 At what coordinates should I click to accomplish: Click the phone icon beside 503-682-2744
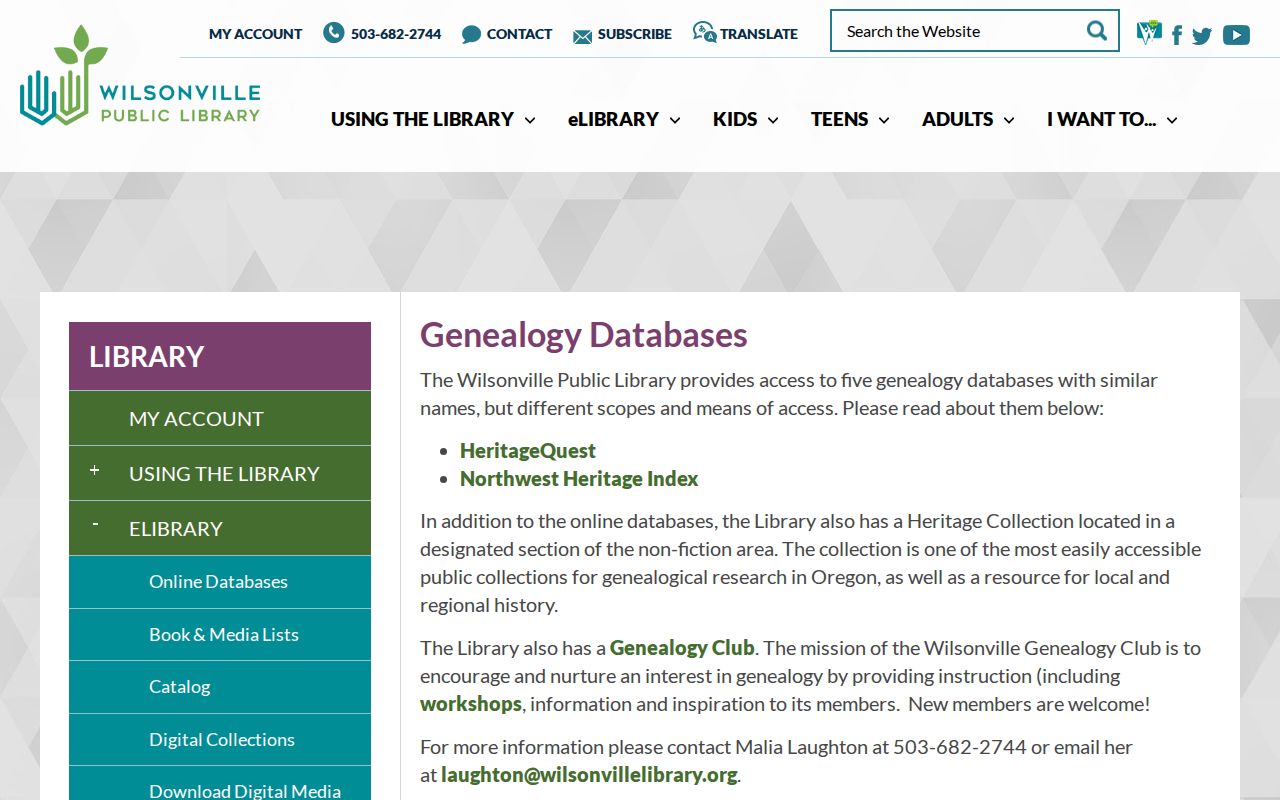pos(333,33)
